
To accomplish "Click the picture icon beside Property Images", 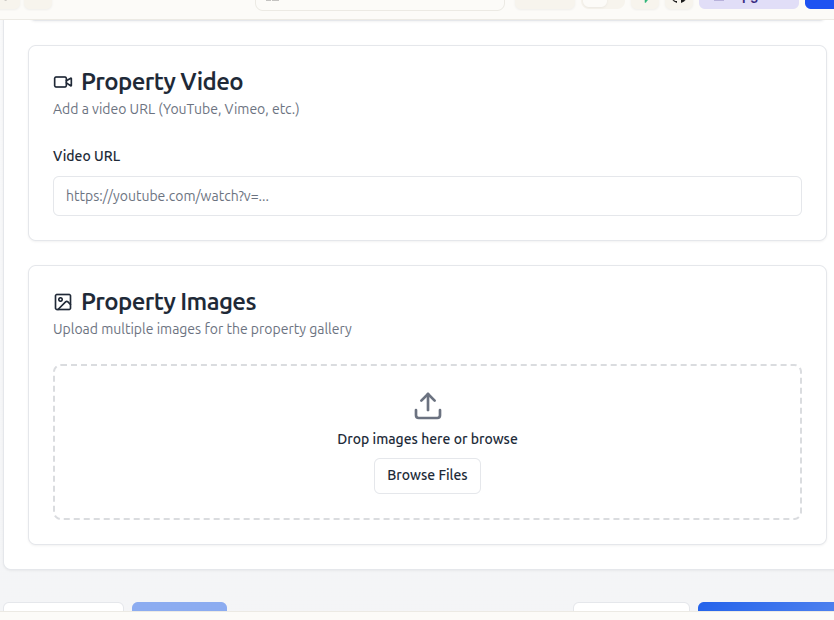I will click(63, 302).
